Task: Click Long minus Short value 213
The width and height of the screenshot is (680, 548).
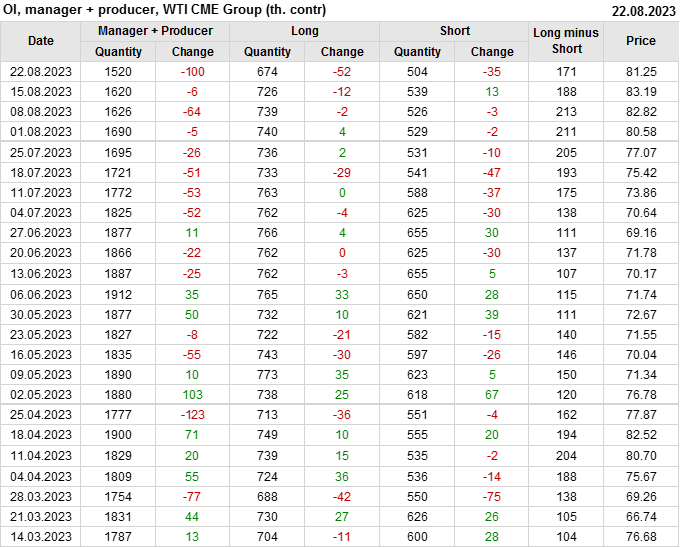Action: [x=566, y=112]
